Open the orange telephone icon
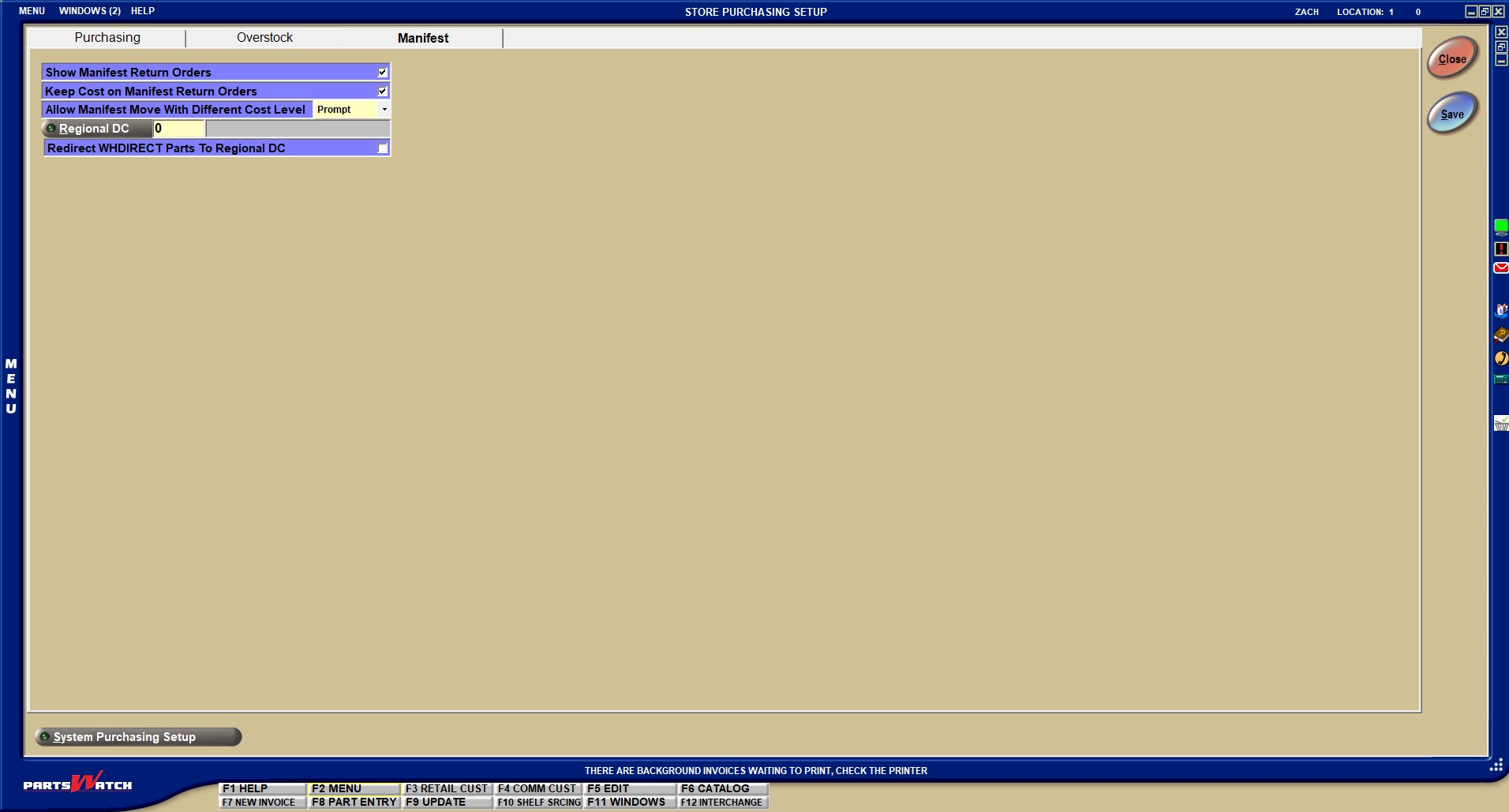1509x812 pixels. (1500, 358)
